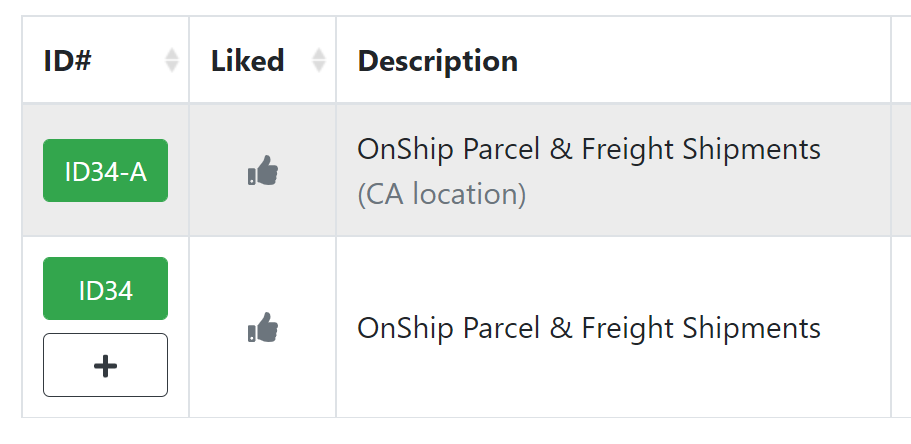Image resolution: width=911 pixels, height=444 pixels.
Task: Select the Description column header
Action: 437,60
